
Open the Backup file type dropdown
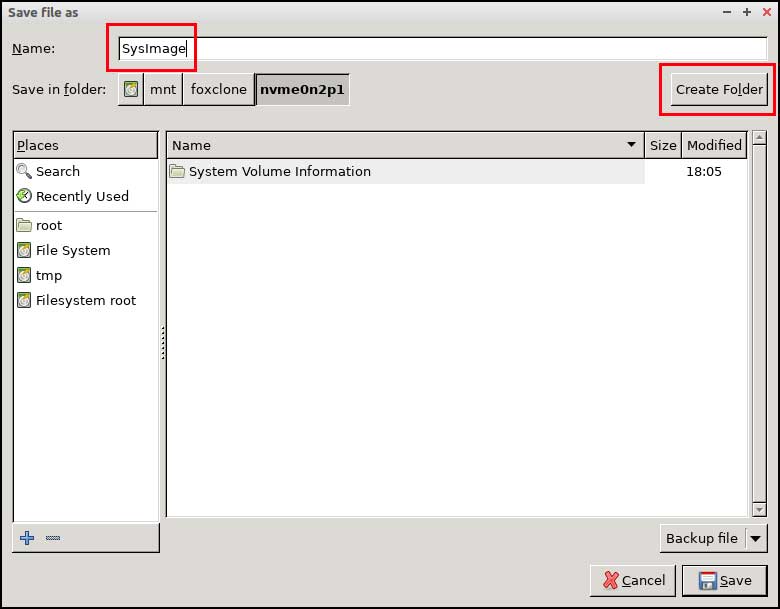713,538
